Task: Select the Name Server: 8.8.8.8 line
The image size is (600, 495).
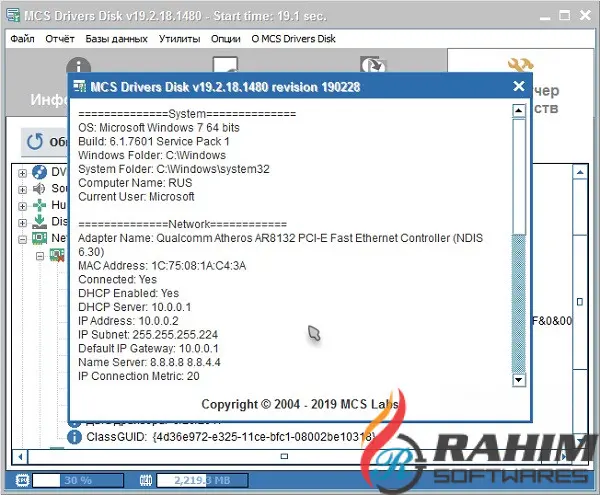Action: 149,362
